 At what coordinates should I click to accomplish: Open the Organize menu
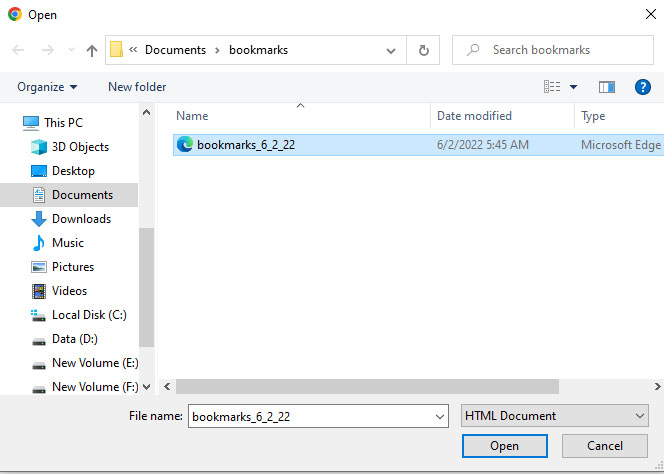tap(47, 87)
